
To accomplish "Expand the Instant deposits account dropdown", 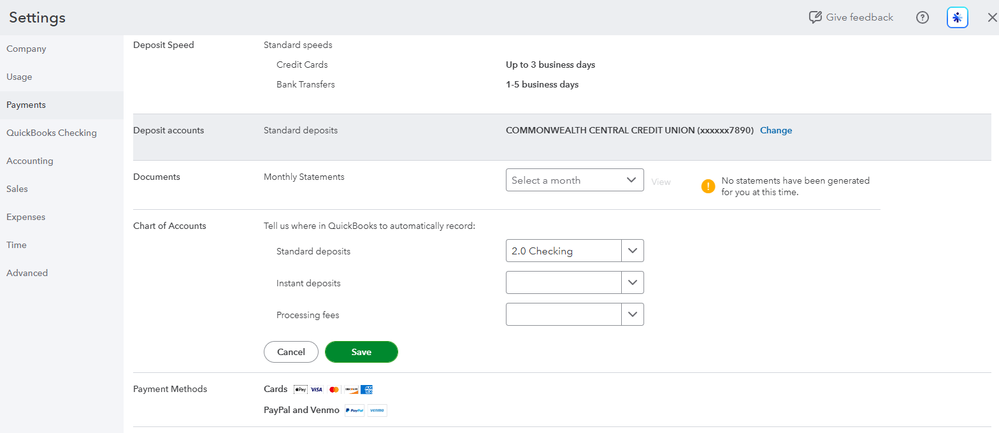I will tap(633, 283).
